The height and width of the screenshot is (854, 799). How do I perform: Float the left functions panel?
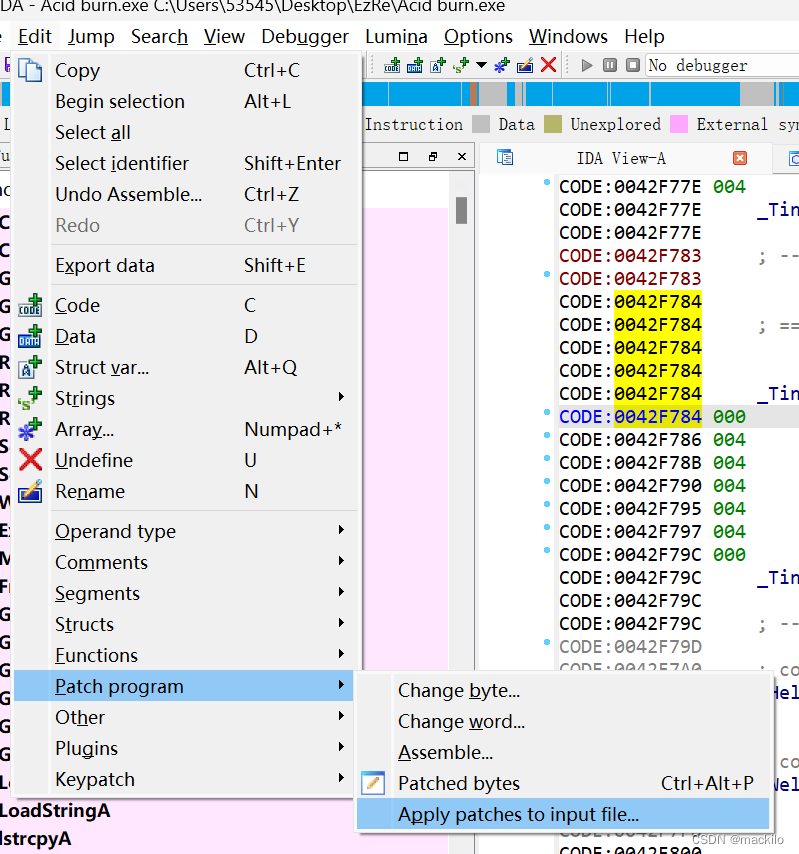pos(433,157)
